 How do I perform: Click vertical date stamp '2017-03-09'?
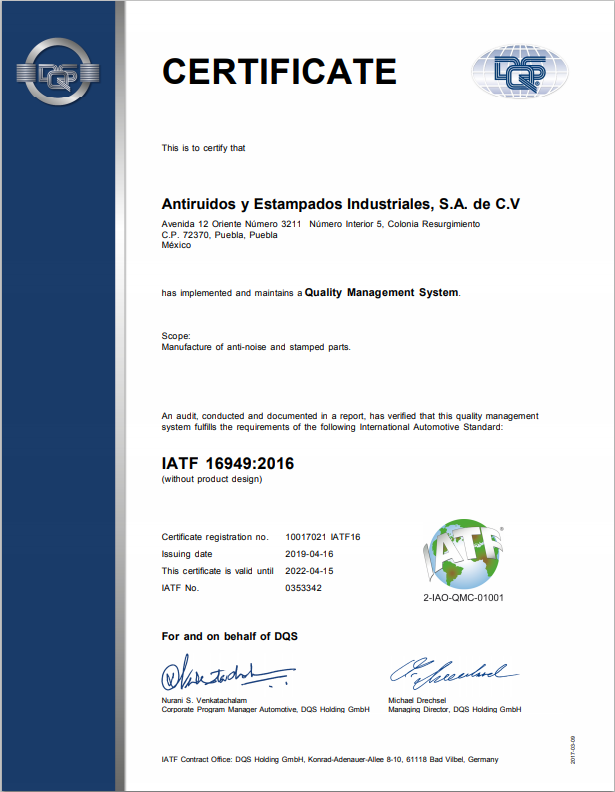[x=573, y=750]
